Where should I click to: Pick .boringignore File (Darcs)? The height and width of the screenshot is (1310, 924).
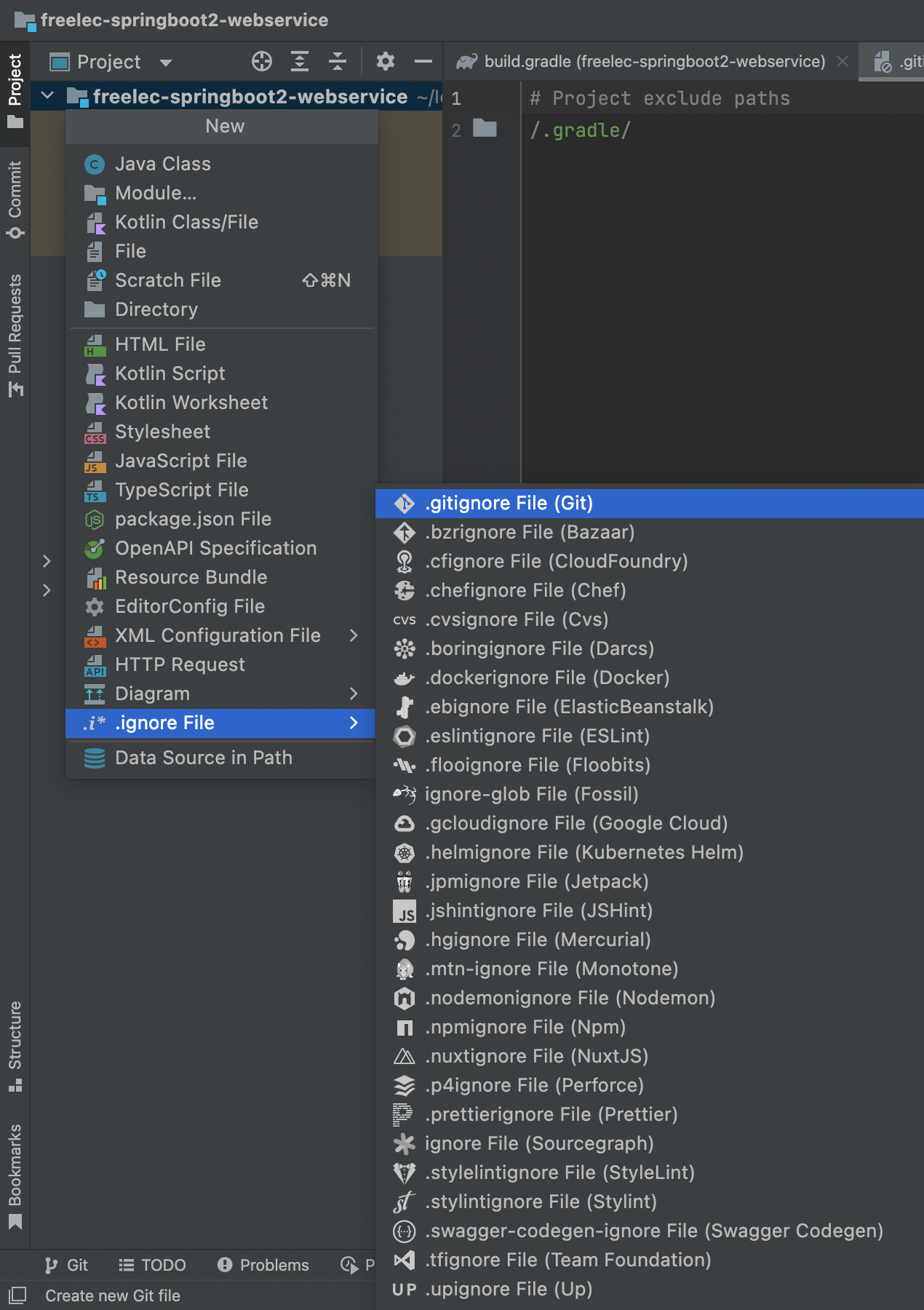click(x=650, y=648)
